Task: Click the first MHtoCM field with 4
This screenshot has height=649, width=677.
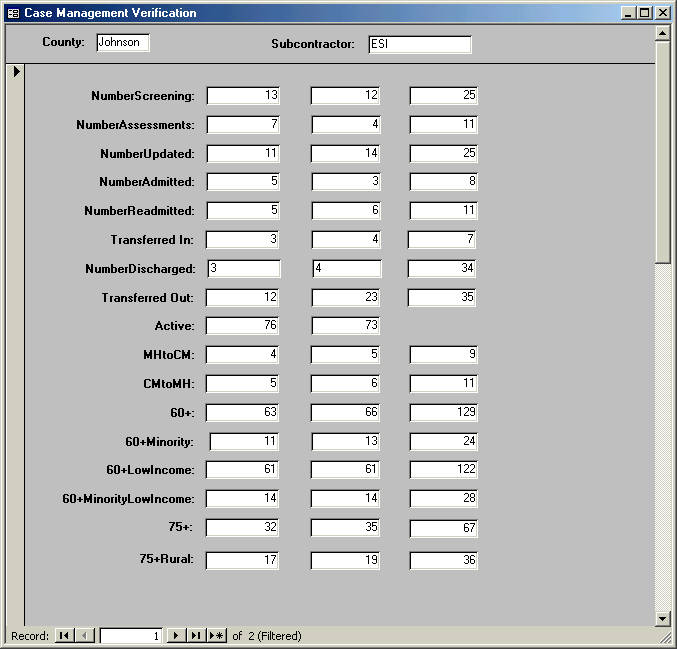Action: coord(243,355)
